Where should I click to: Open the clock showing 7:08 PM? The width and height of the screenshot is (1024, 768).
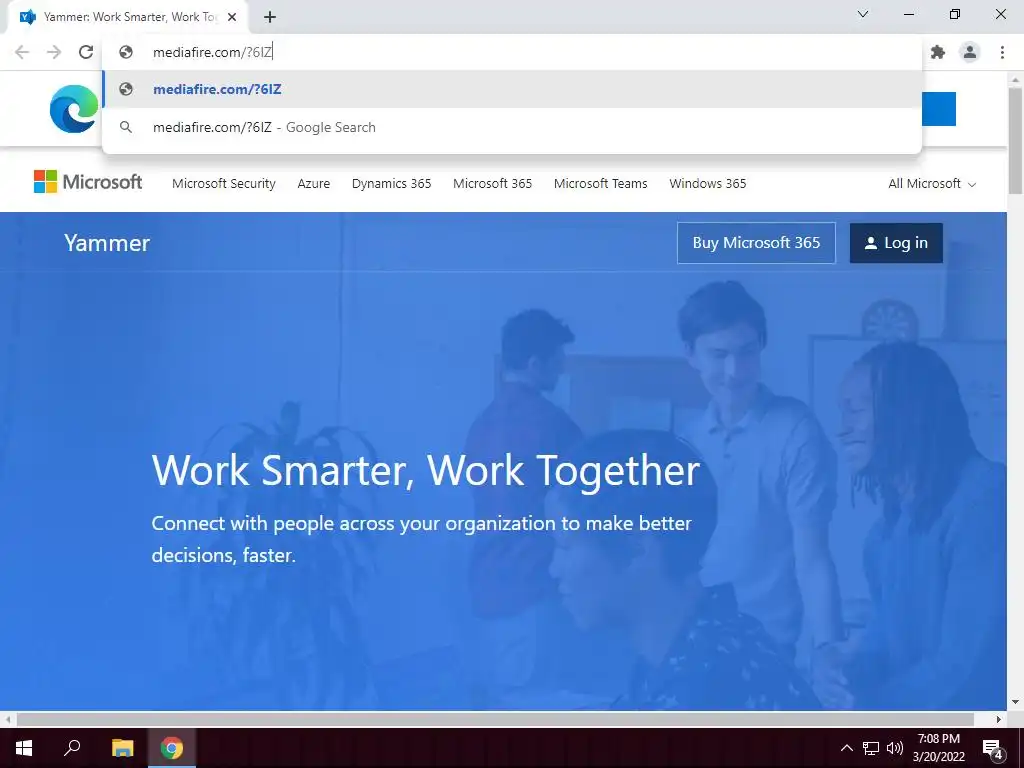click(x=938, y=748)
